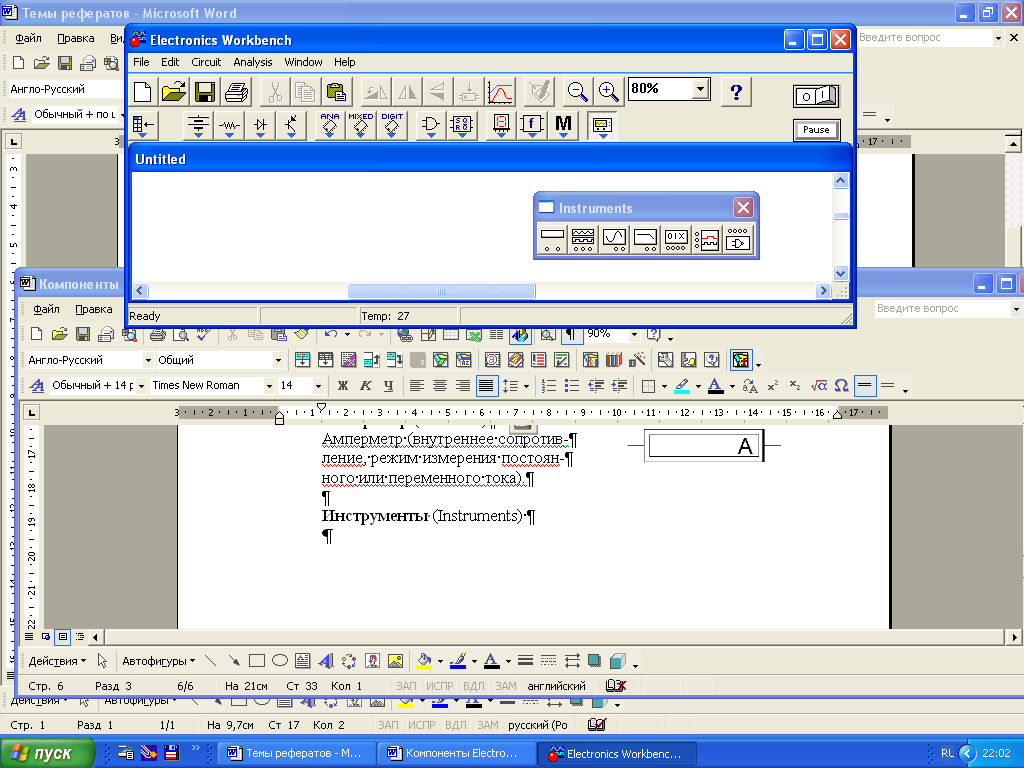Screen dimensions: 1024x768
Task: Click the font color A button
Action: tap(716, 385)
